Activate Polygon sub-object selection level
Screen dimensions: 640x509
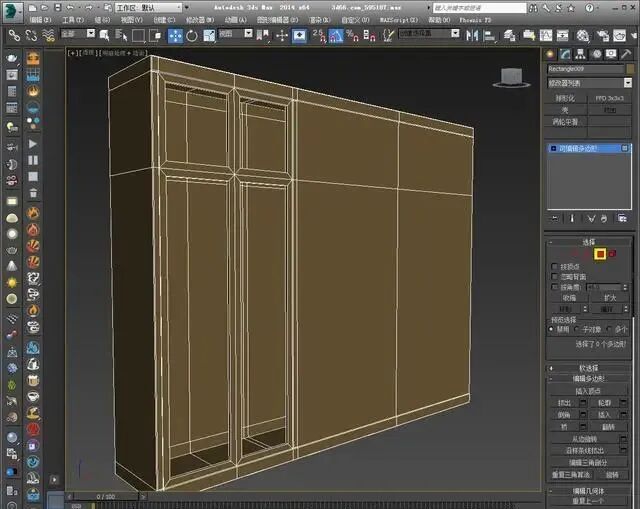tap(600, 254)
